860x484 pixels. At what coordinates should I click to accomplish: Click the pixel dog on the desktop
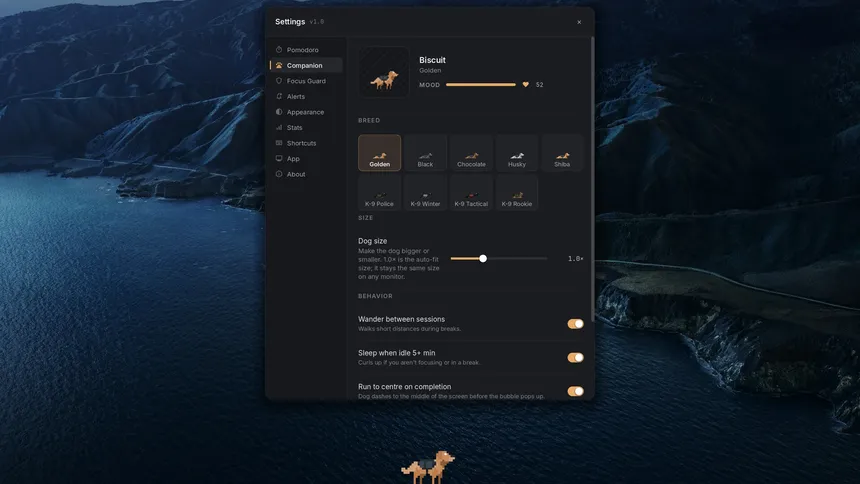[428, 467]
